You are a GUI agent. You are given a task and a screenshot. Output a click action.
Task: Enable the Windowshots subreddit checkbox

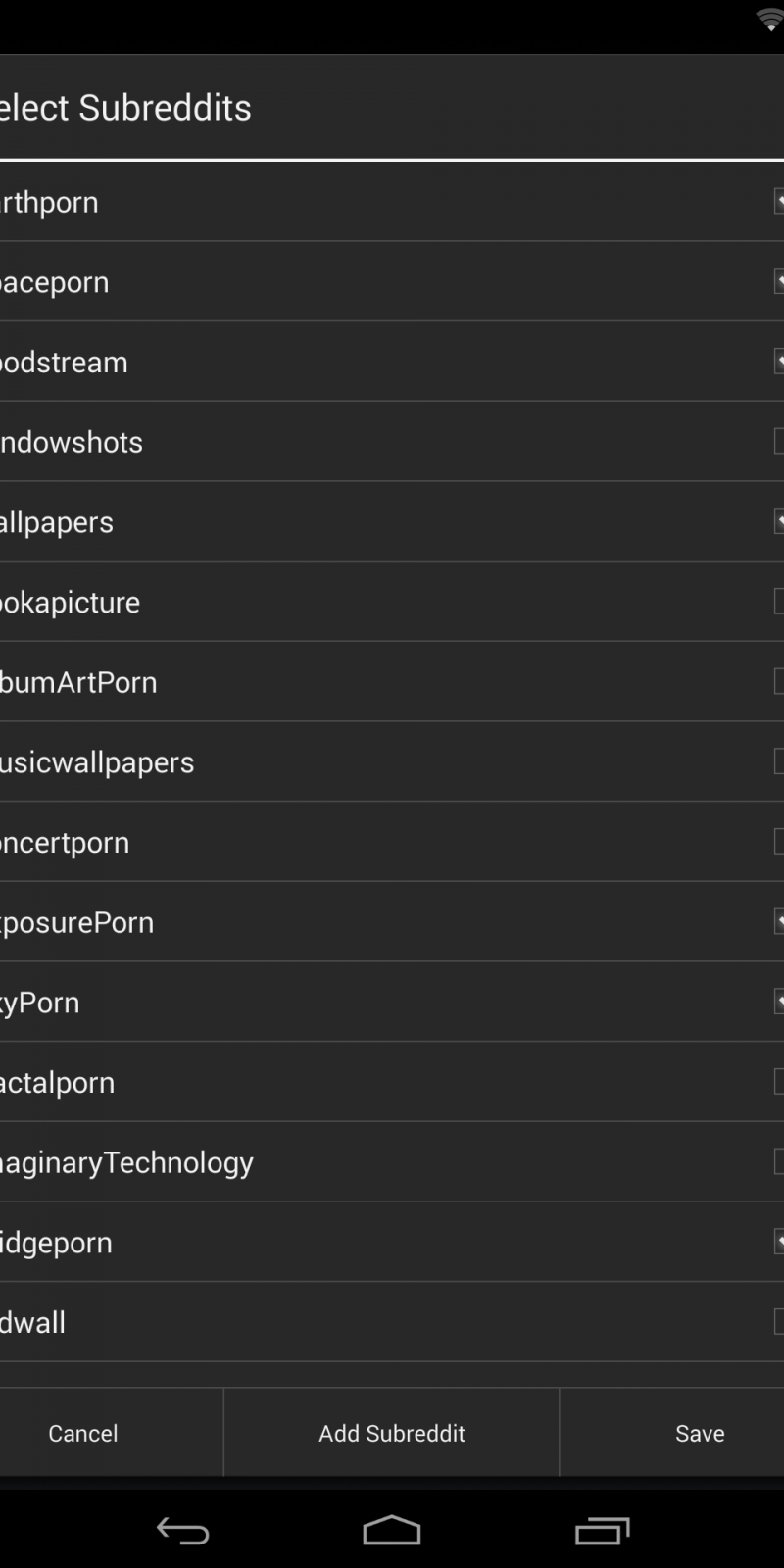click(778, 442)
